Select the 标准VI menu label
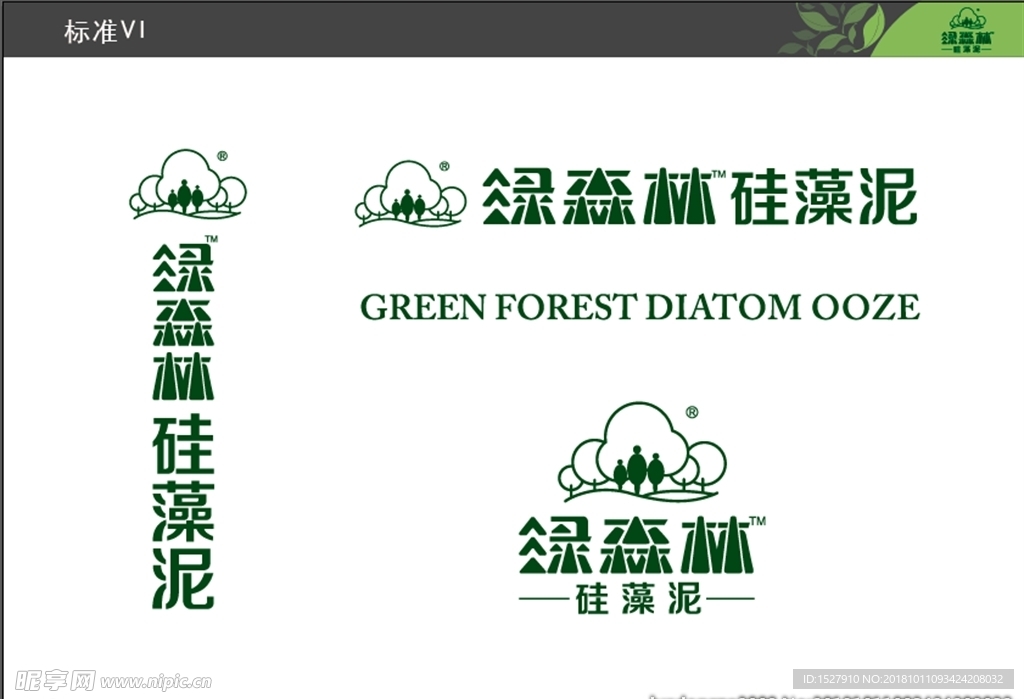 click(x=105, y=31)
